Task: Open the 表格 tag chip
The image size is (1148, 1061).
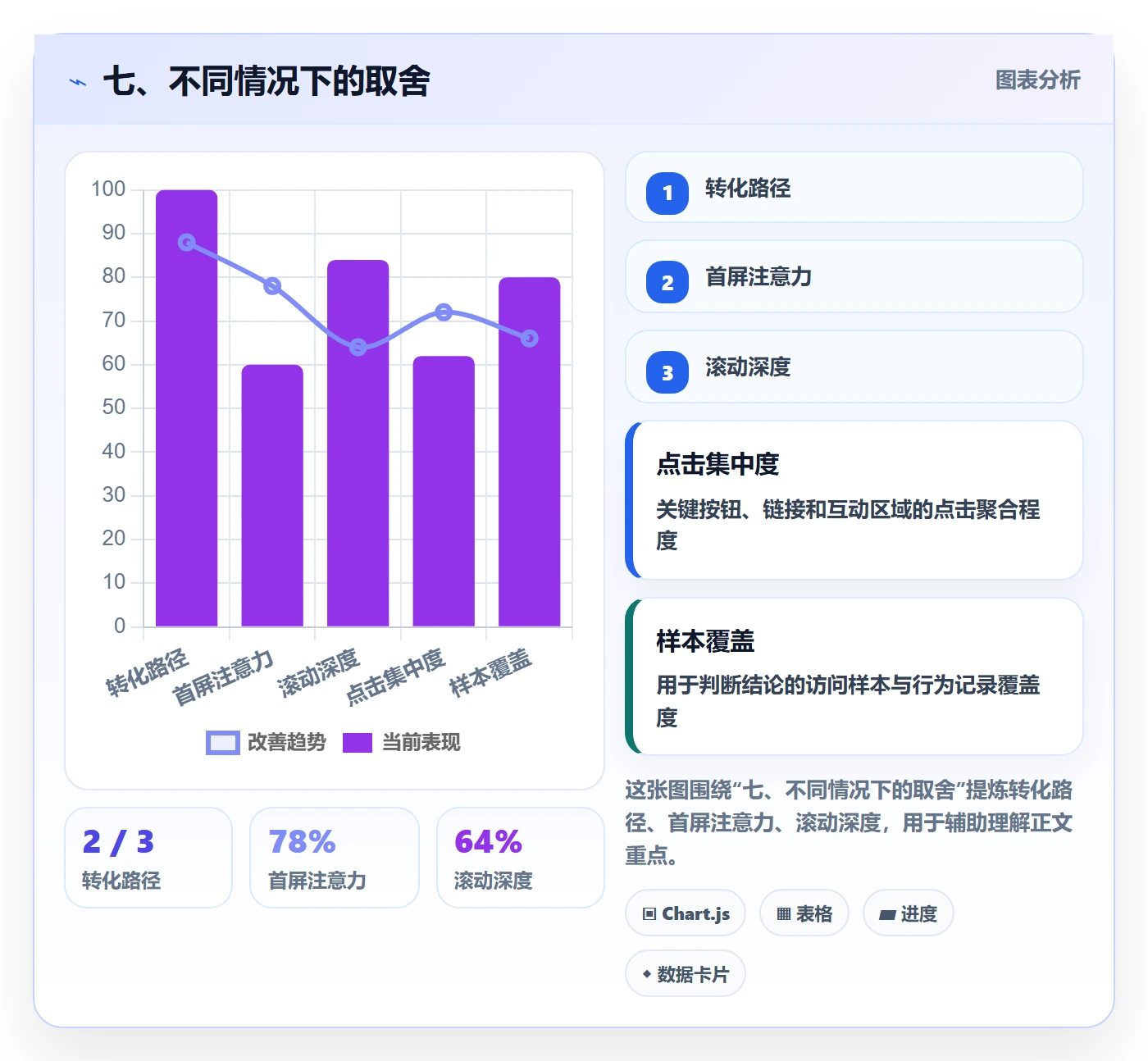Action: click(804, 913)
